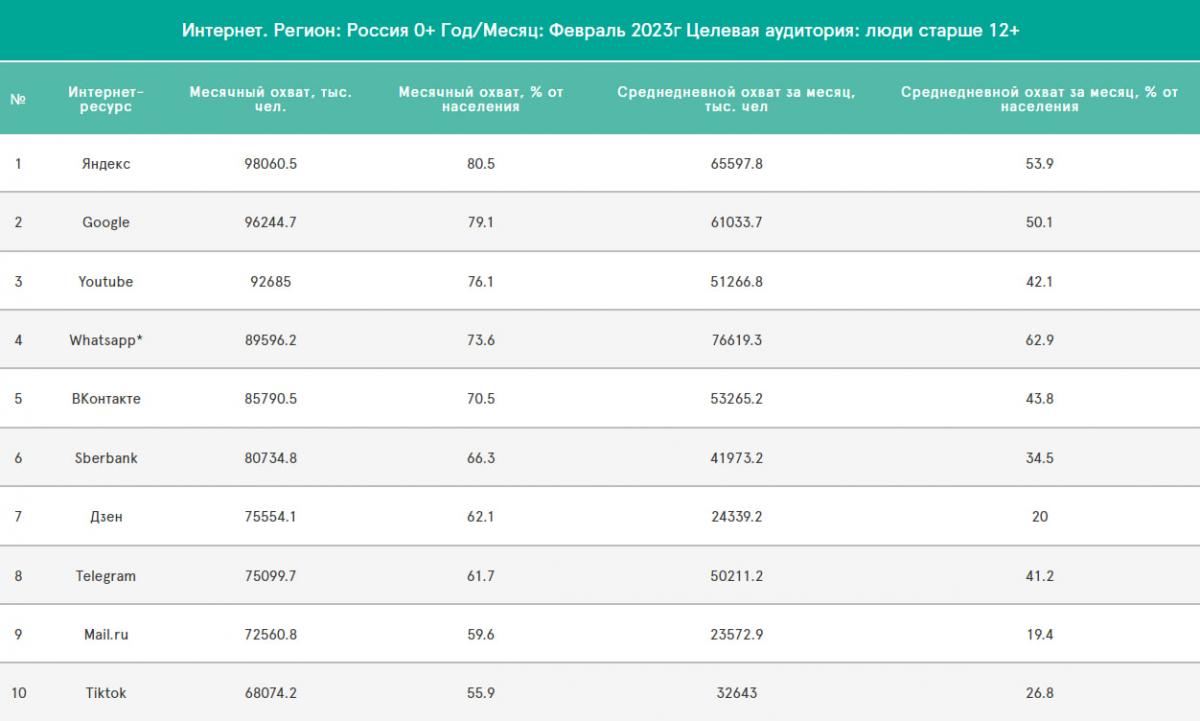The image size is (1200, 721).
Task: Click the Sberbank resource name
Action: (106, 458)
